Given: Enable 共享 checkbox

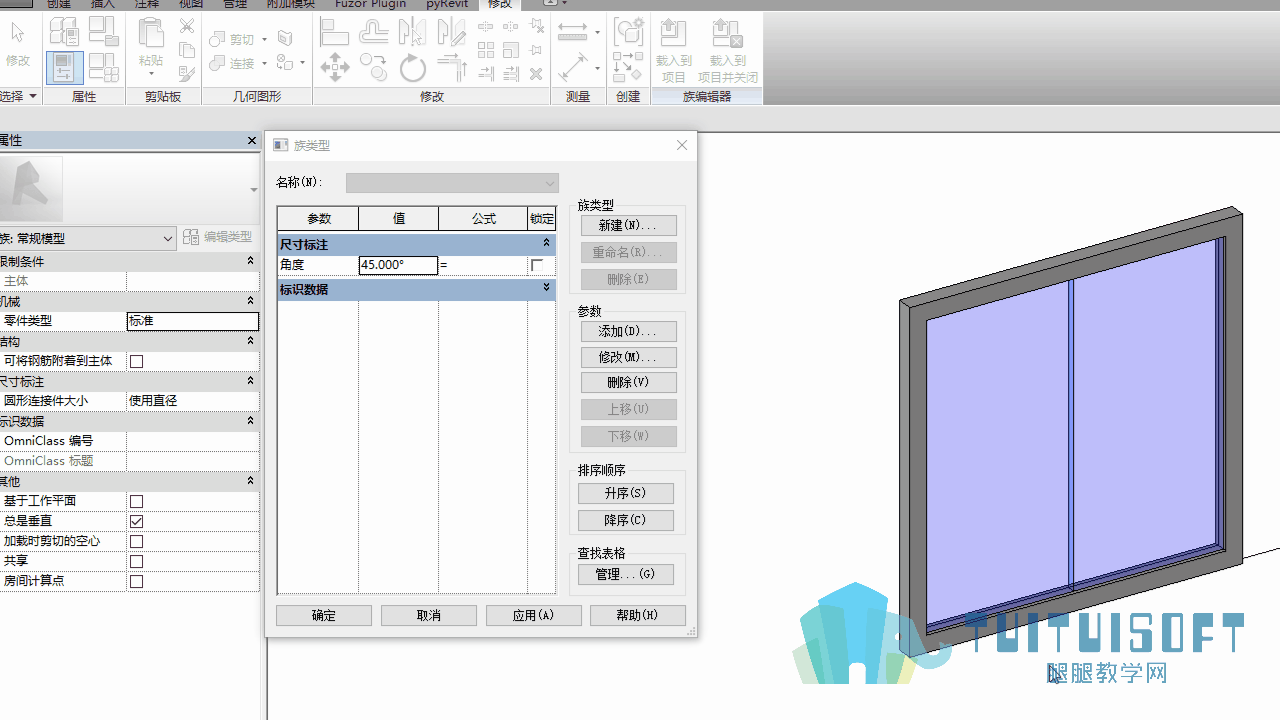Looking at the screenshot, I should point(137,561).
